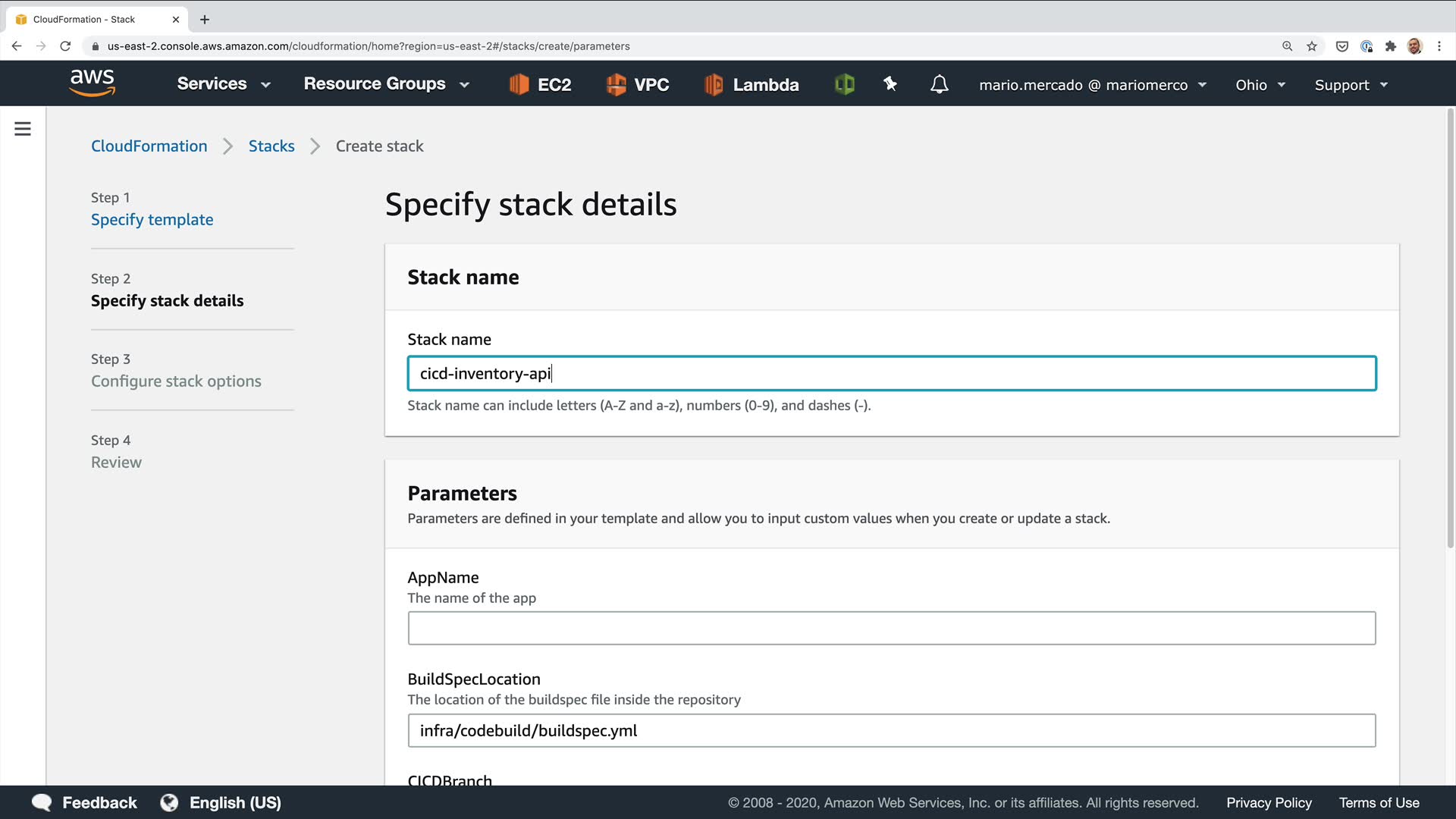The width and height of the screenshot is (1456, 819).
Task: Click the AppName input field
Action: coord(891,628)
